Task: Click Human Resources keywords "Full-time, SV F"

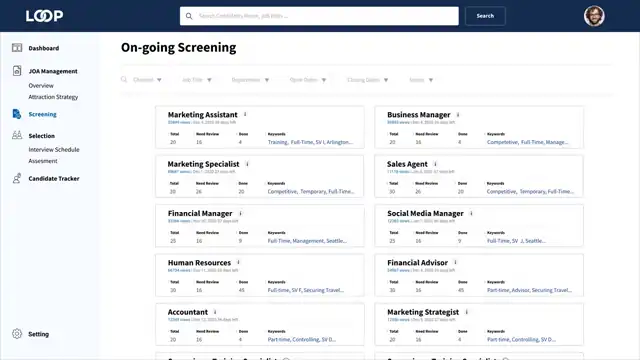Action: (x=284, y=290)
